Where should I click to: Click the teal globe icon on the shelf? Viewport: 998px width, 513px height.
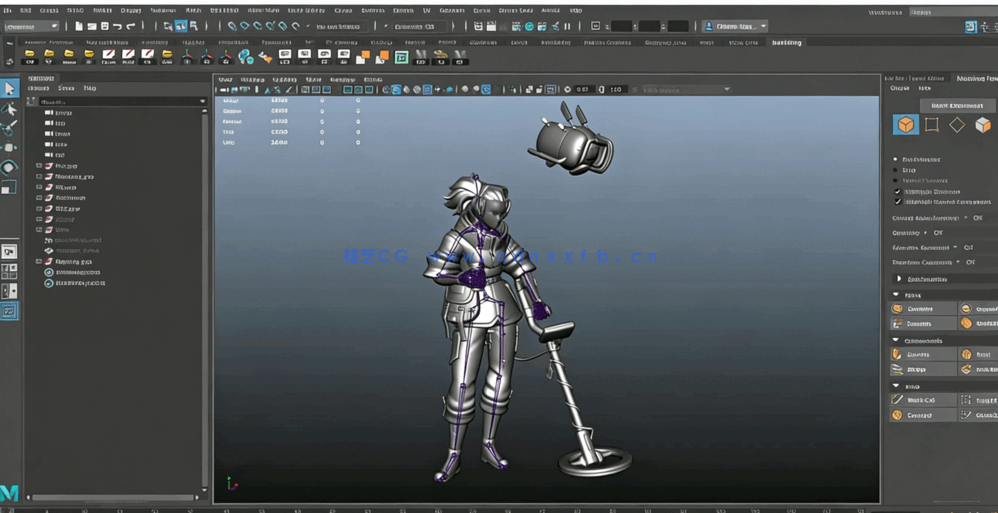[x=245, y=57]
